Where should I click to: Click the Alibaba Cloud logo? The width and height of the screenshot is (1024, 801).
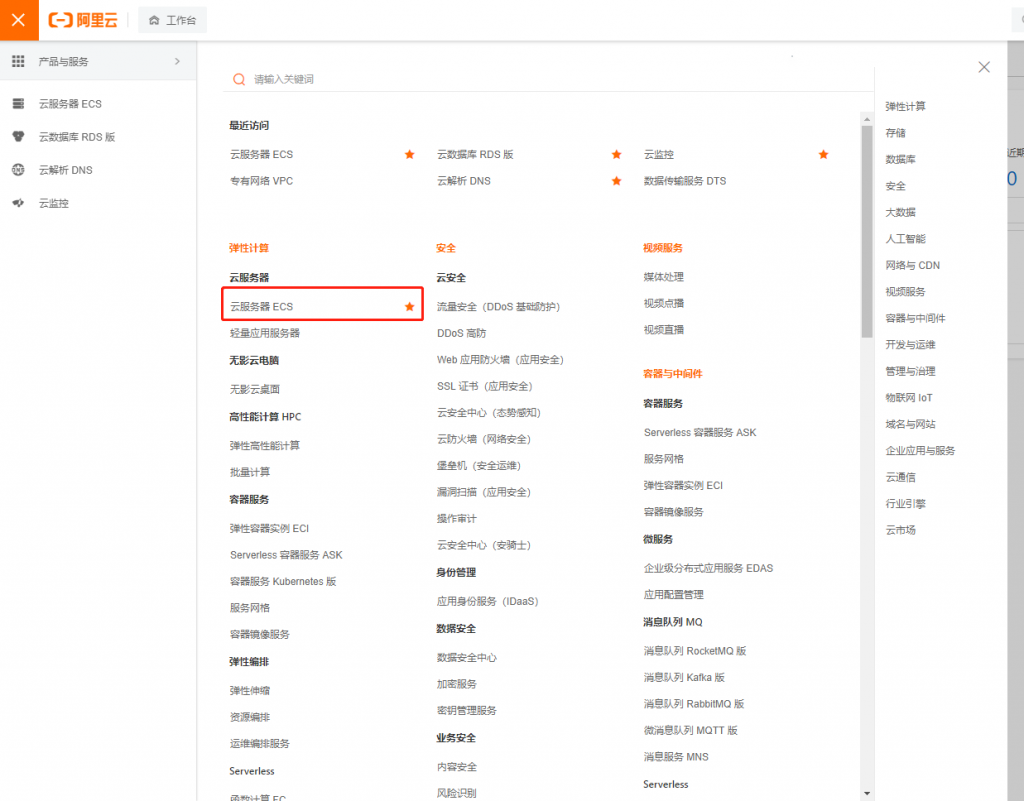(x=83, y=20)
